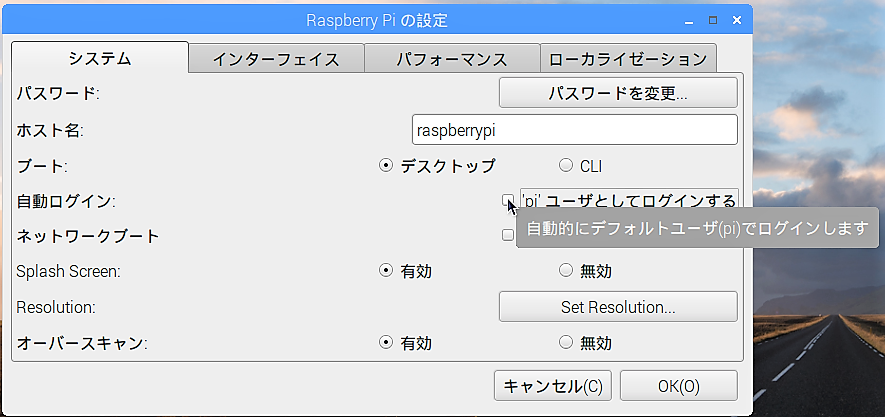Disable オーバースキャン with 無効 radio

566,342
